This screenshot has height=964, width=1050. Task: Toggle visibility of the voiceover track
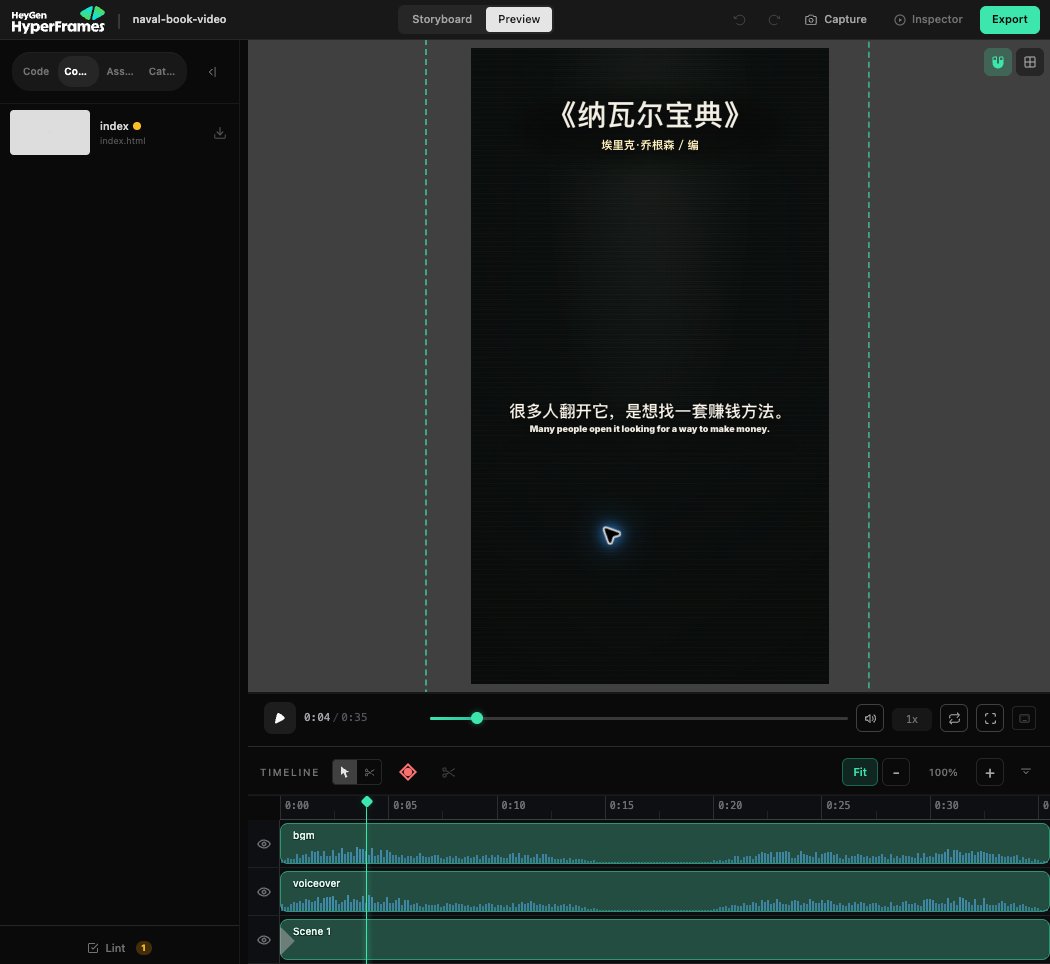click(x=264, y=892)
